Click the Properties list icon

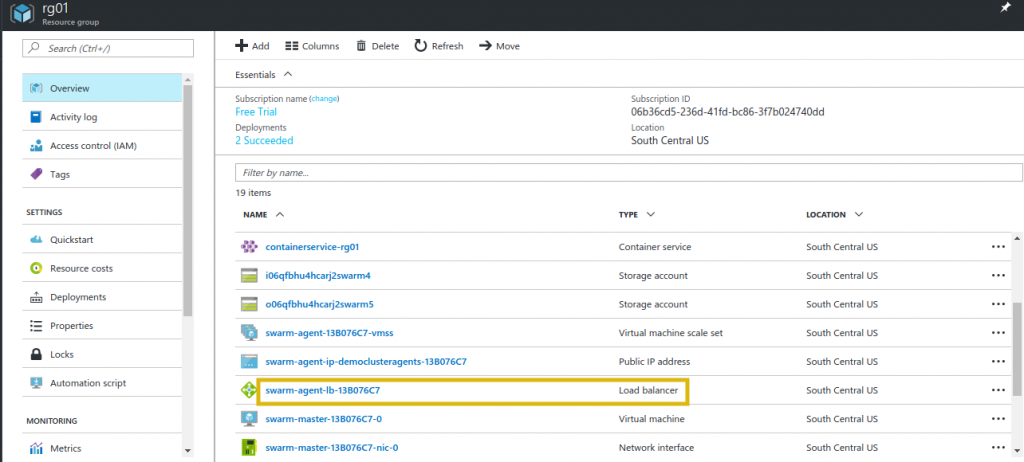pyautogui.click(x=37, y=325)
